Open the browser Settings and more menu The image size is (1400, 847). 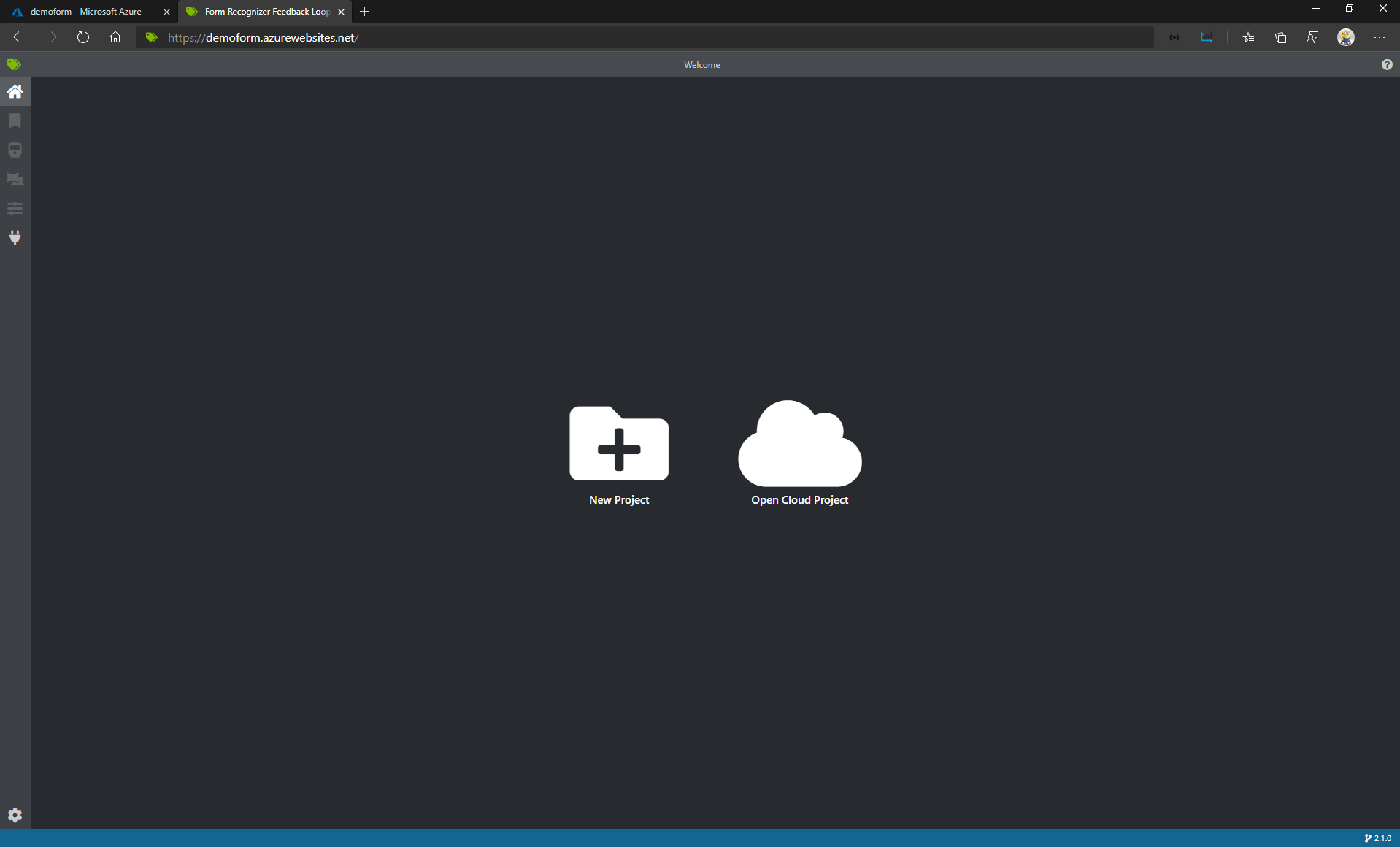click(1380, 37)
